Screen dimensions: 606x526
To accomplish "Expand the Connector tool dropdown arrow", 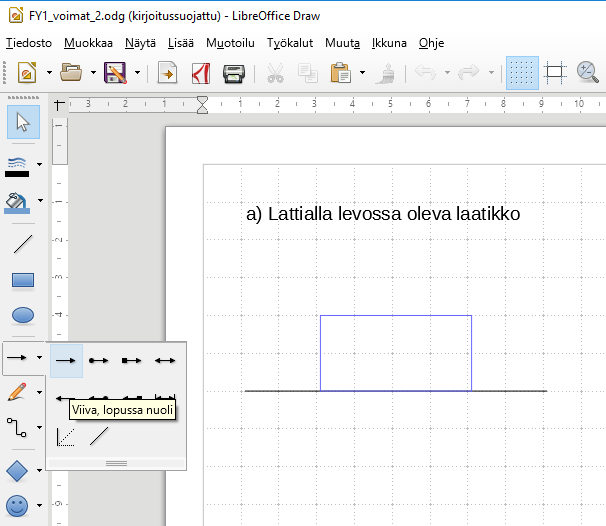I will pos(39,427).
